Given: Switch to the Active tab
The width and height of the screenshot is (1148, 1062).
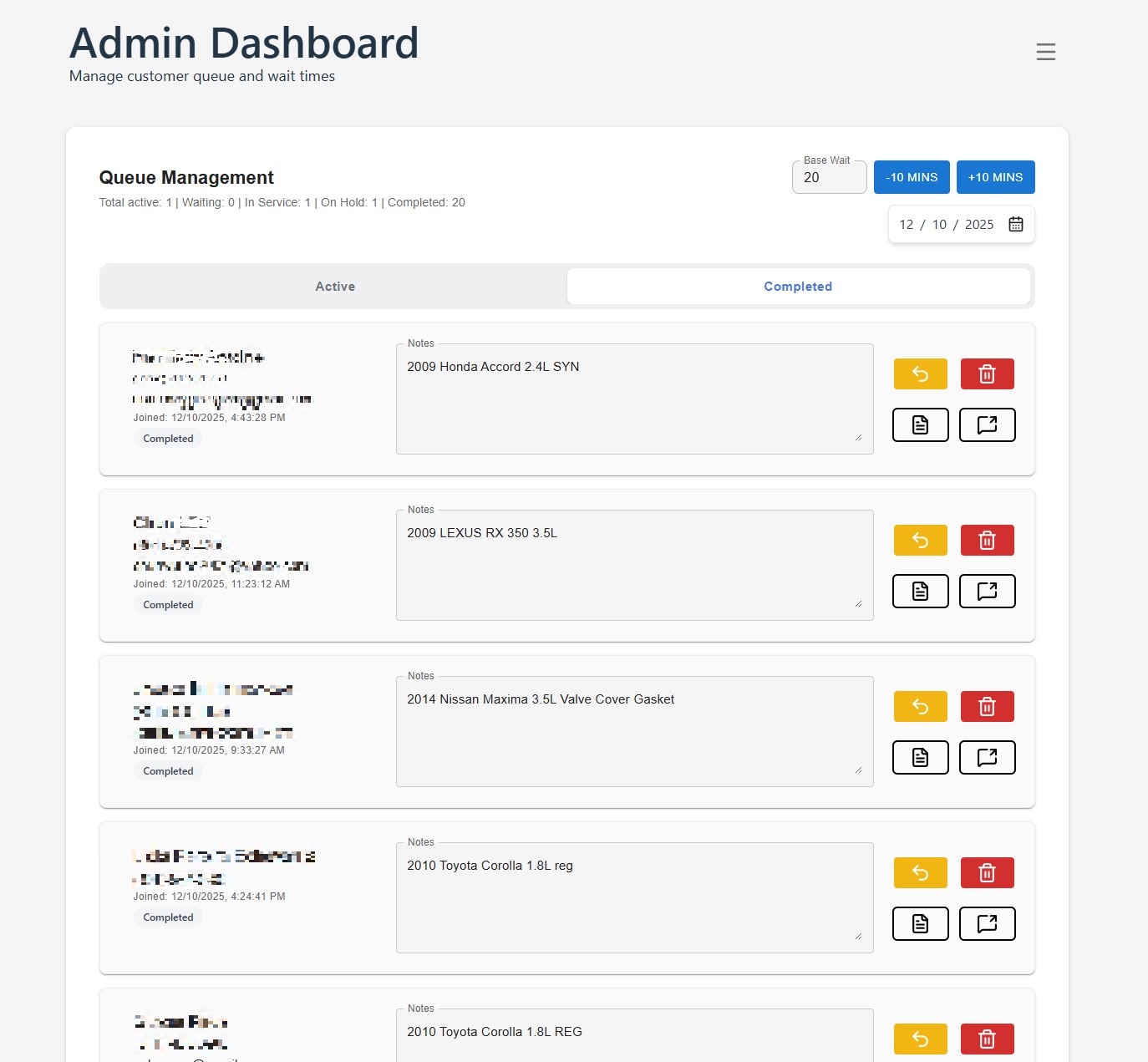Looking at the screenshot, I should pyautogui.click(x=335, y=287).
